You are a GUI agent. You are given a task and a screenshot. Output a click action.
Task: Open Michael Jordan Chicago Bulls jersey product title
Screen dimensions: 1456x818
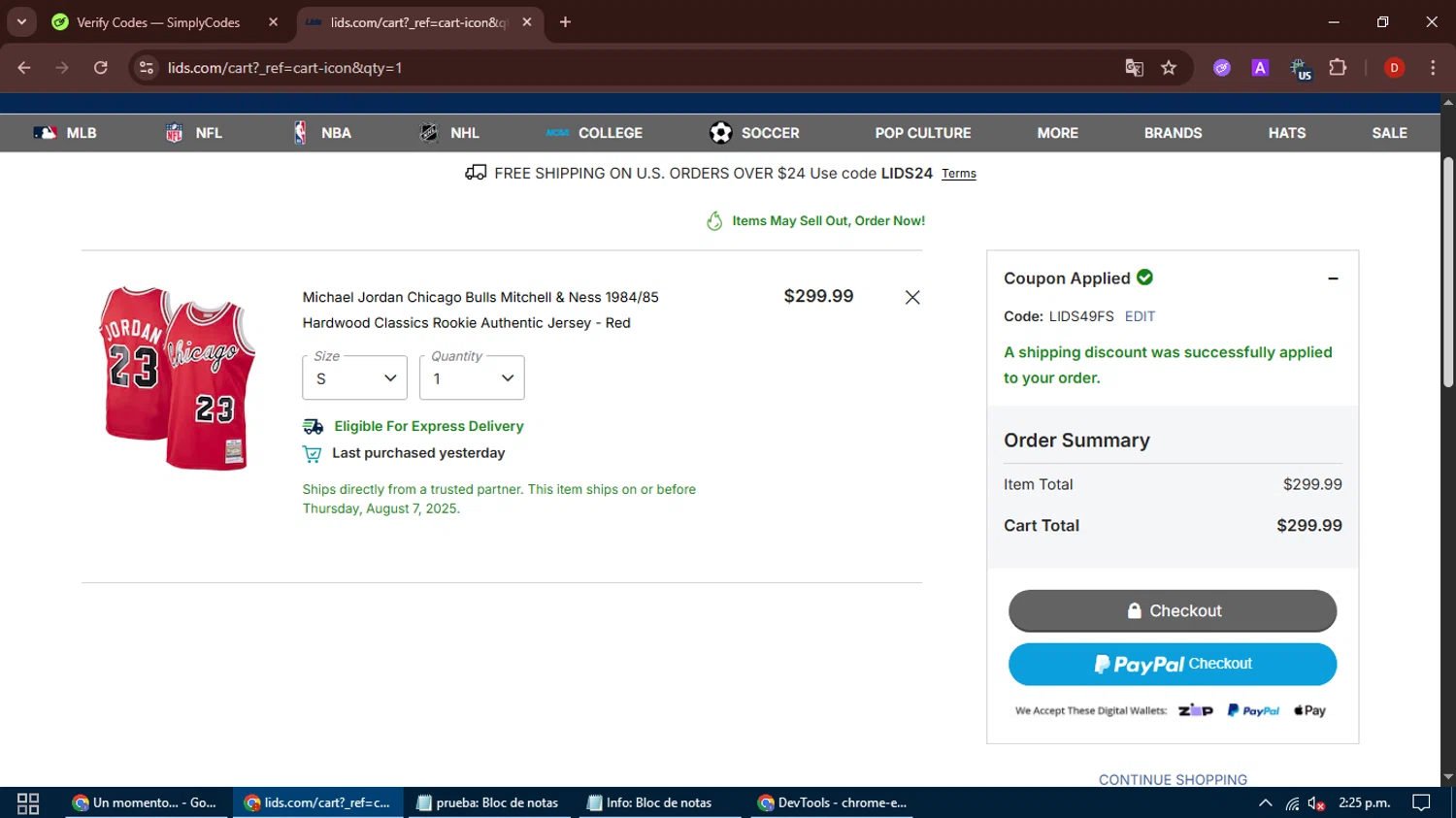[480, 310]
